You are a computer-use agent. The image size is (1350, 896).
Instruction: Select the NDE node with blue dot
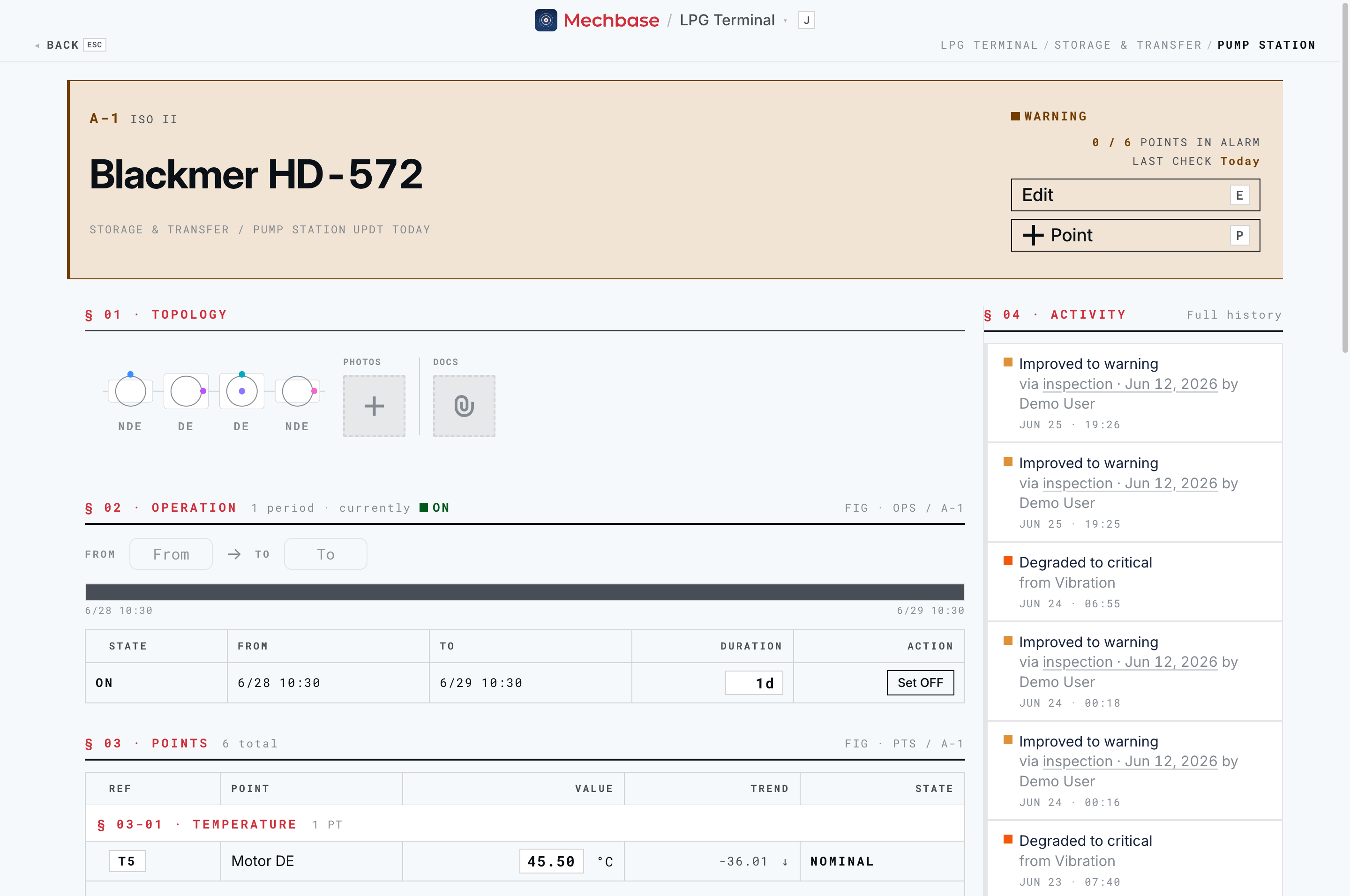pyautogui.click(x=130, y=391)
